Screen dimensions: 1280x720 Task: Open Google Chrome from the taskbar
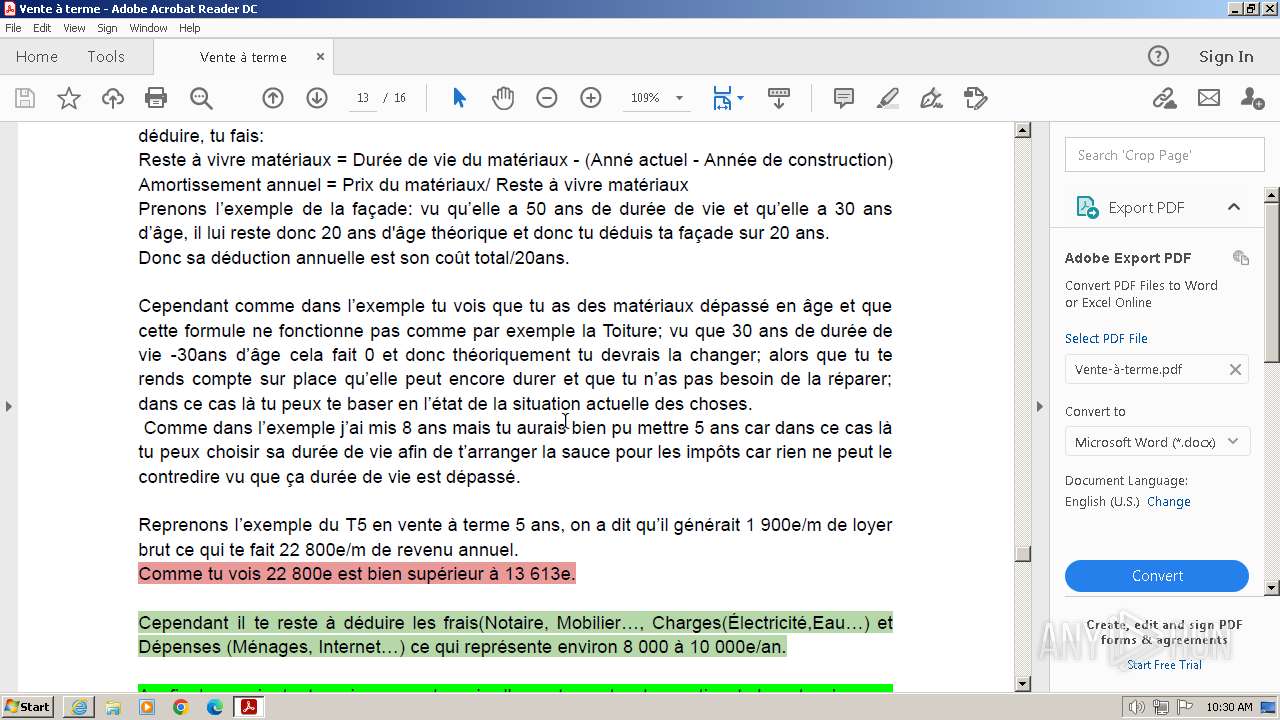[x=180, y=707]
